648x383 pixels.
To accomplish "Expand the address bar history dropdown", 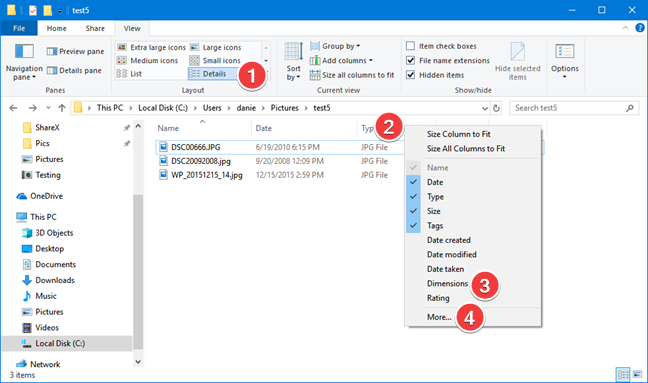I will (x=485, y=108).
